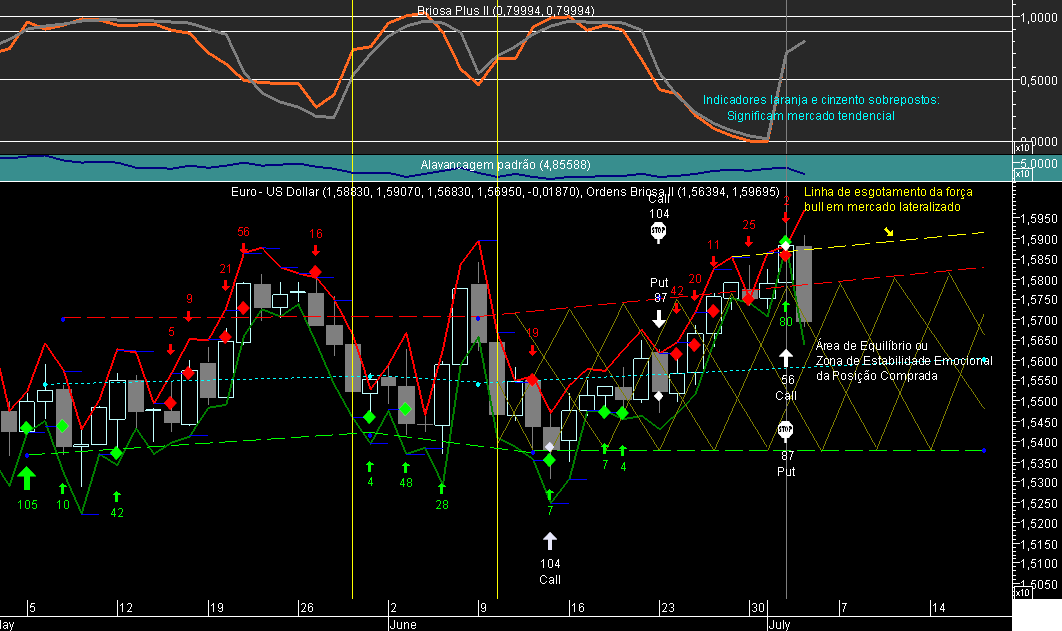
Task: Click date label 26 on time axis
Action: point(307,608)
